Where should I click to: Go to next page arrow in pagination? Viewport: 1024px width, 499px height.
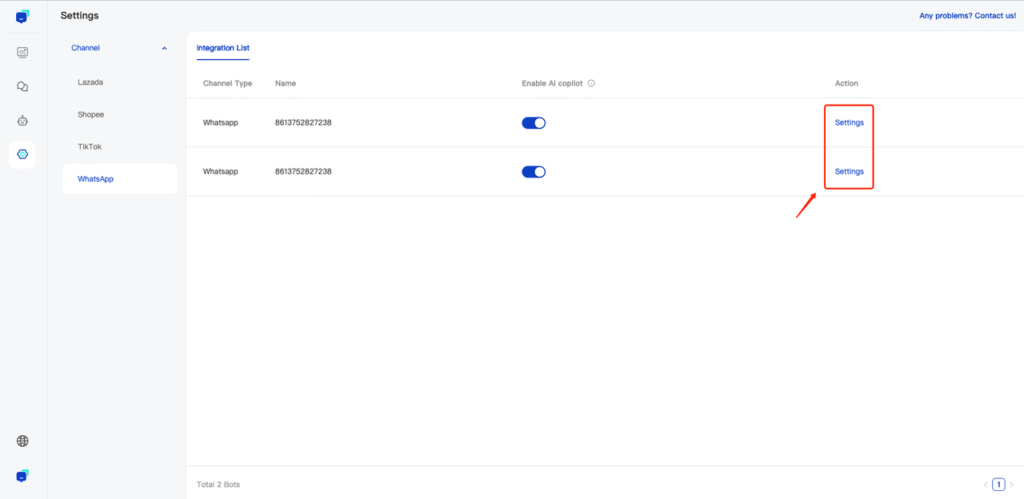[1012, 485]
